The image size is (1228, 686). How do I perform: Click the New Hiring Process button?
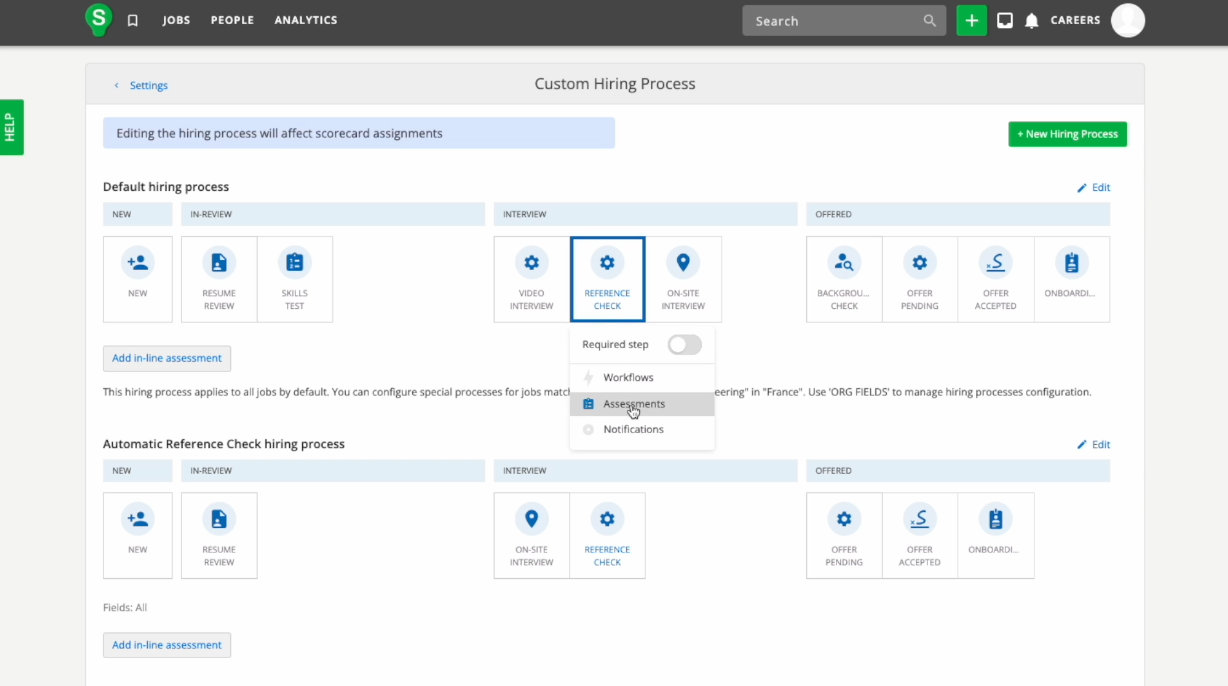coord(1067,134)
